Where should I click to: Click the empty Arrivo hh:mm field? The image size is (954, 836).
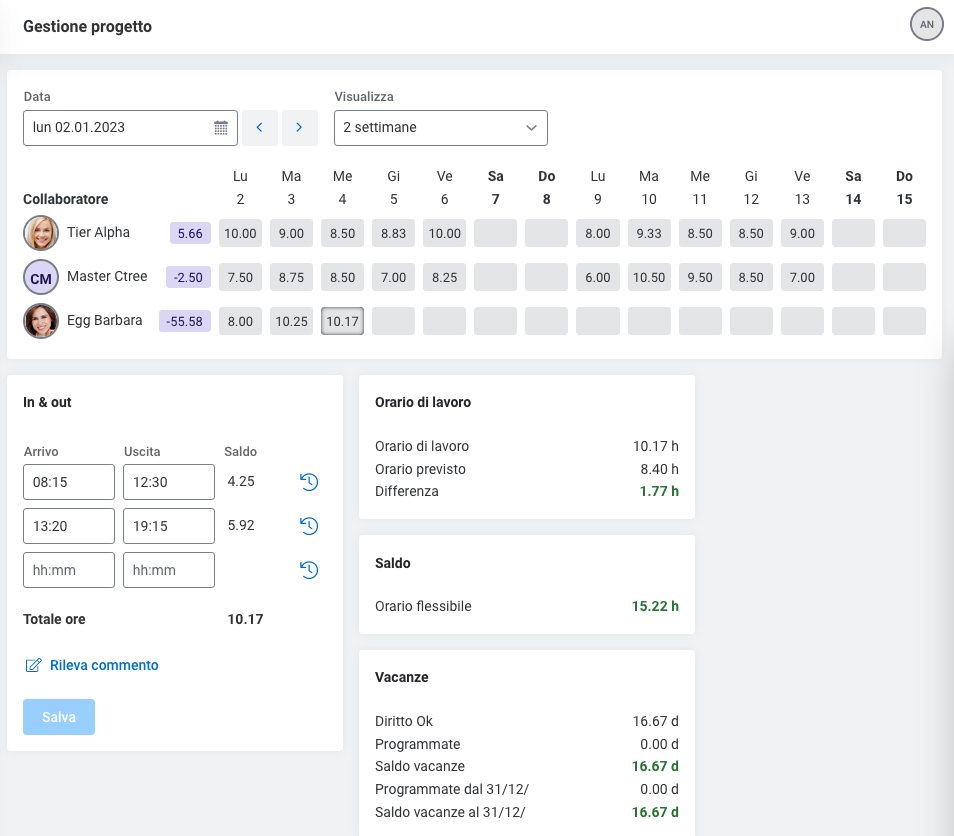(69, 570)
